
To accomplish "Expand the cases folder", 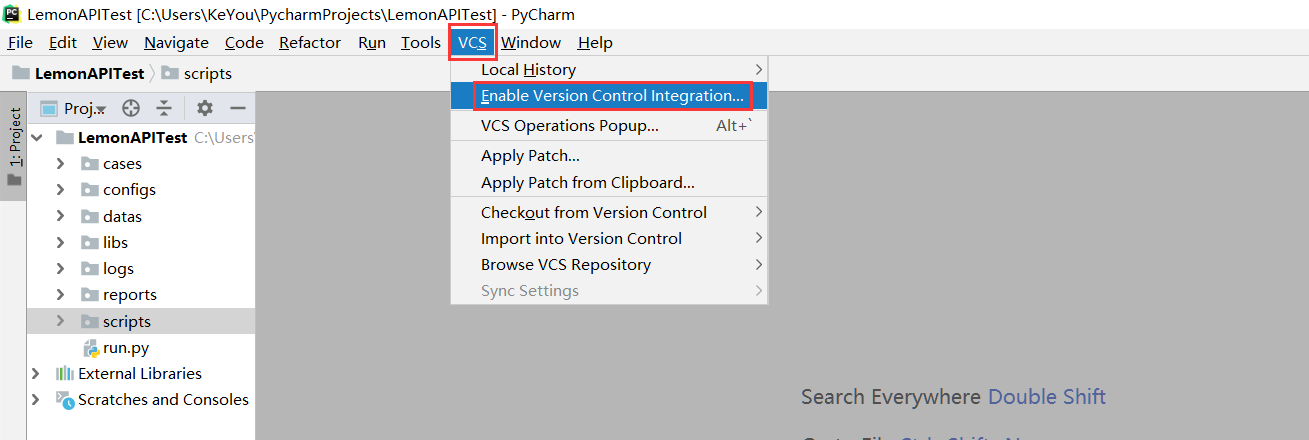I will click(60, 164).
